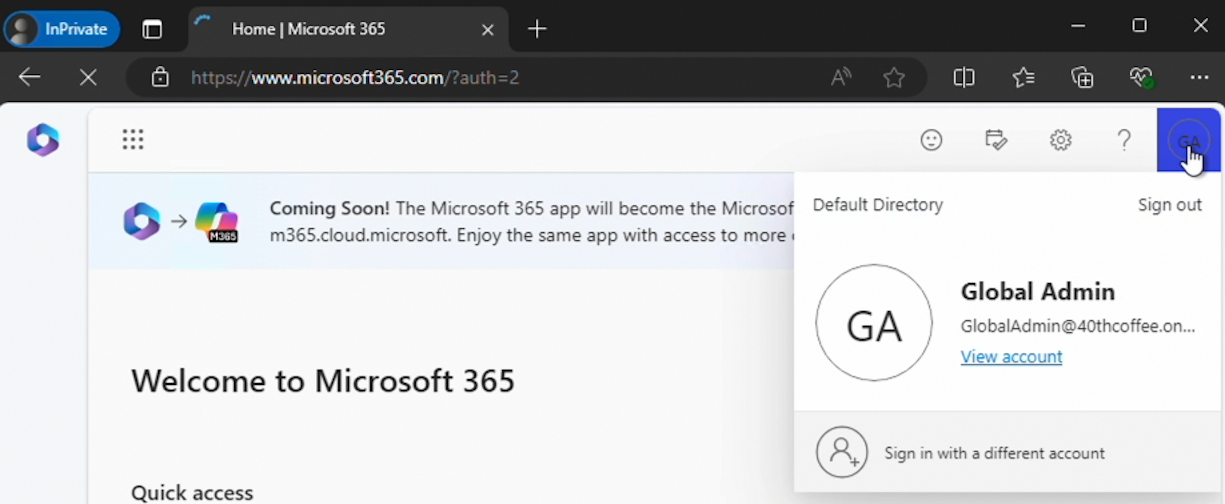Maximize the browser window
1225x504 pixels.
pyautogui.click(x=1139, y=26)
